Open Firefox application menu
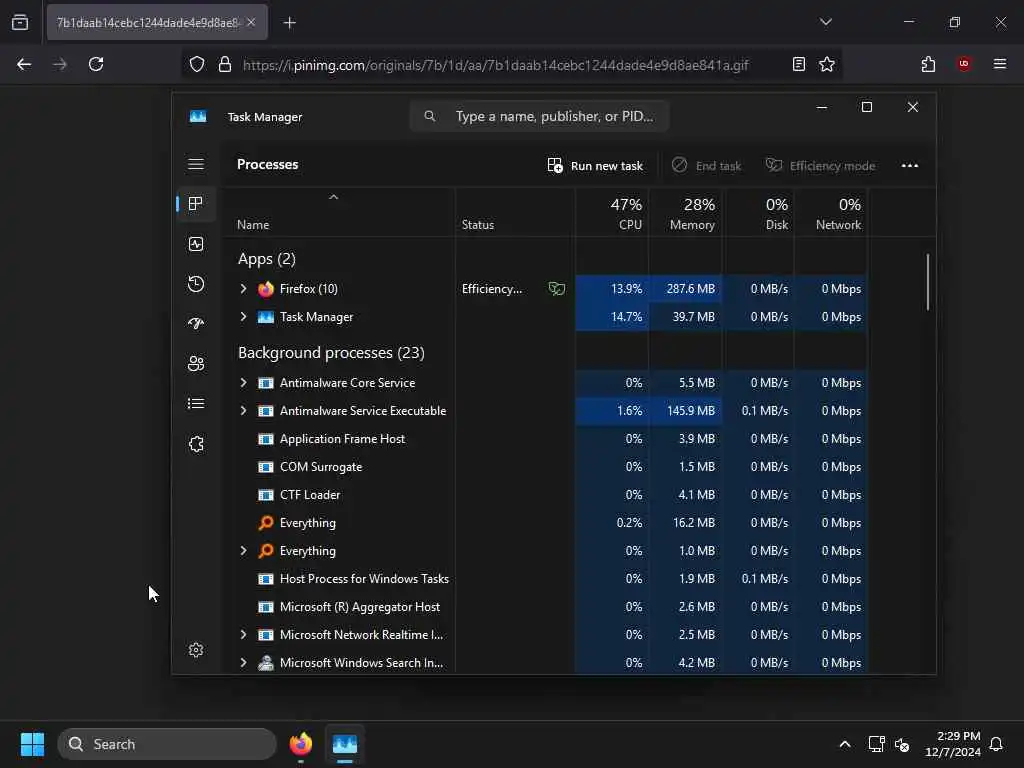The image size is (1024, 768). (1000, 64)
